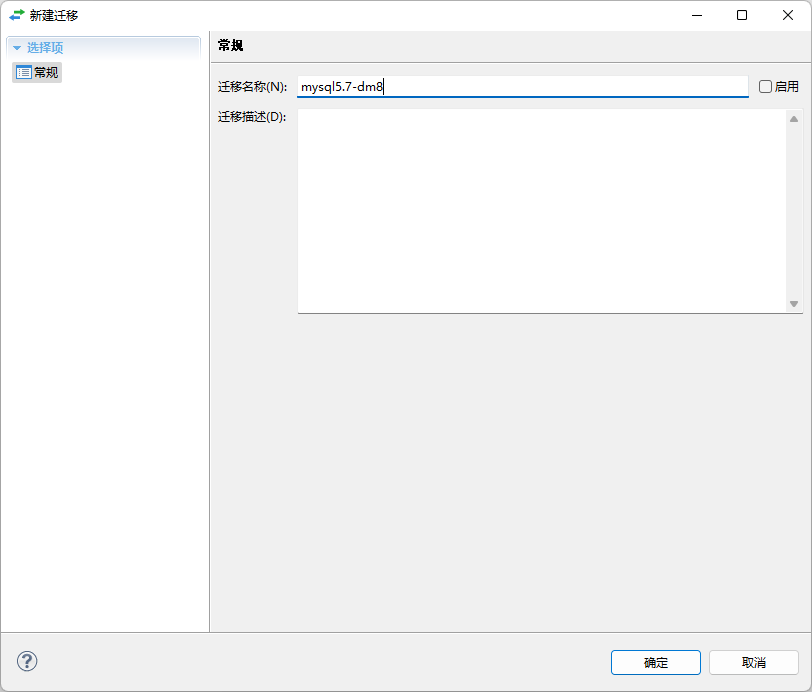Click the 迁移名称(N): label
Image resolution: width=812 pixels, height=692 pixels.
(x=252, y=86)
